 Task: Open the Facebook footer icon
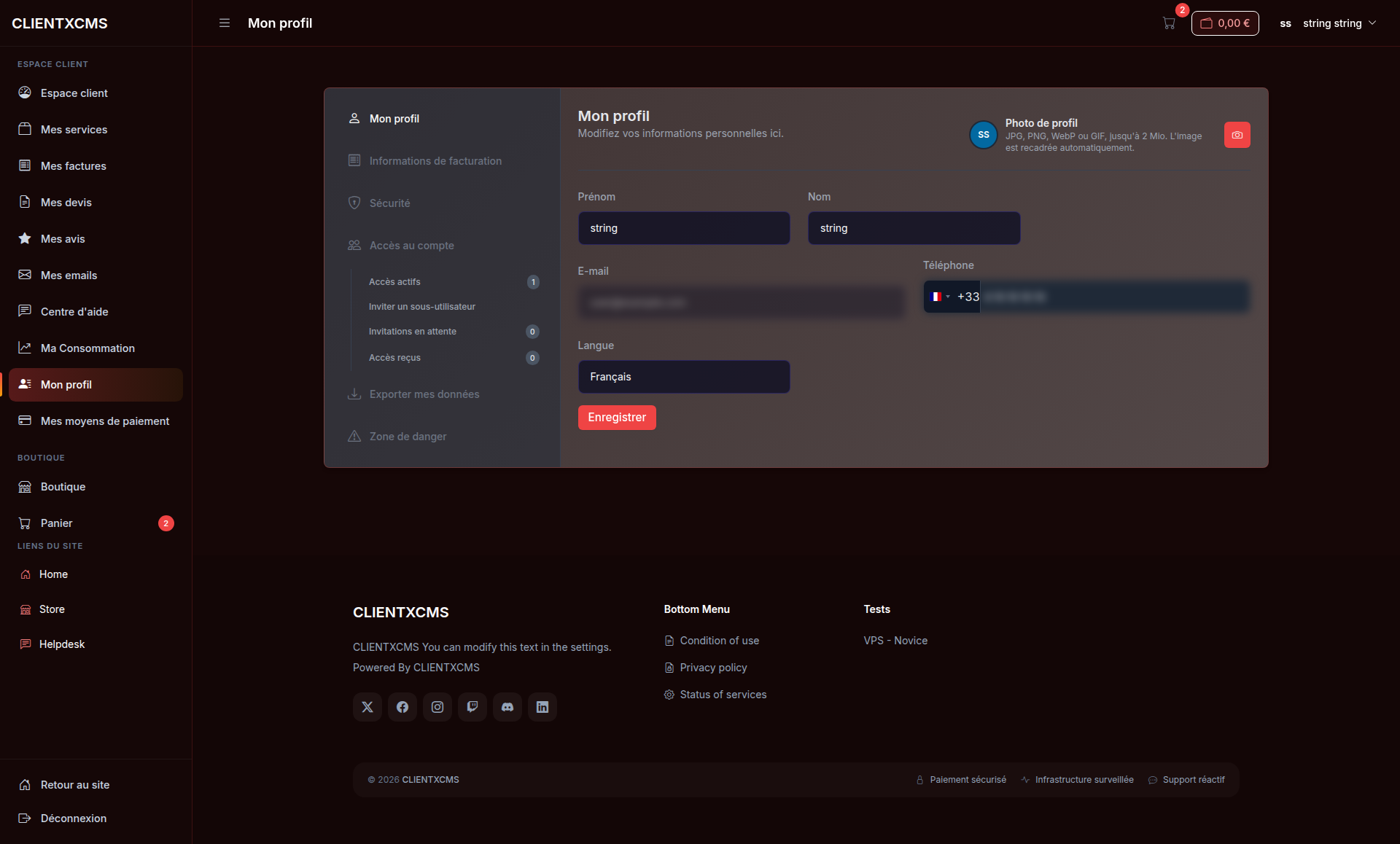pos(402,707)
